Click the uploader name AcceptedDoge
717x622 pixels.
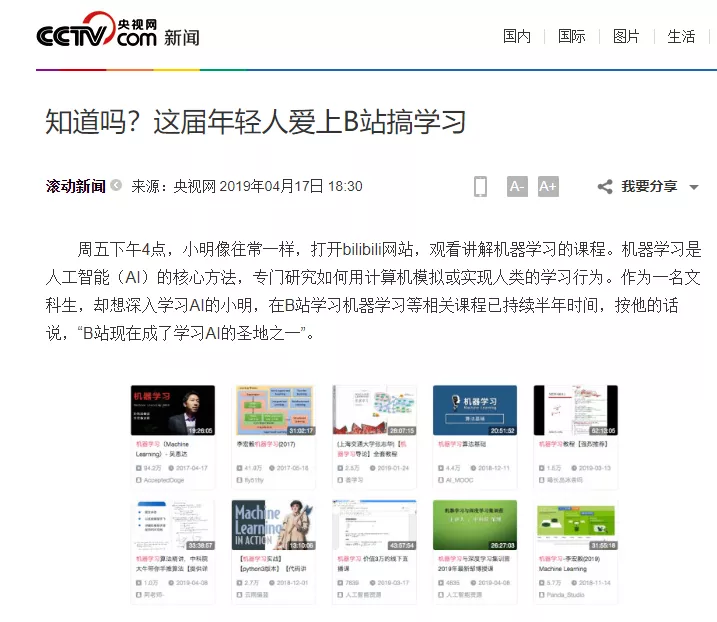coord(163,480)
